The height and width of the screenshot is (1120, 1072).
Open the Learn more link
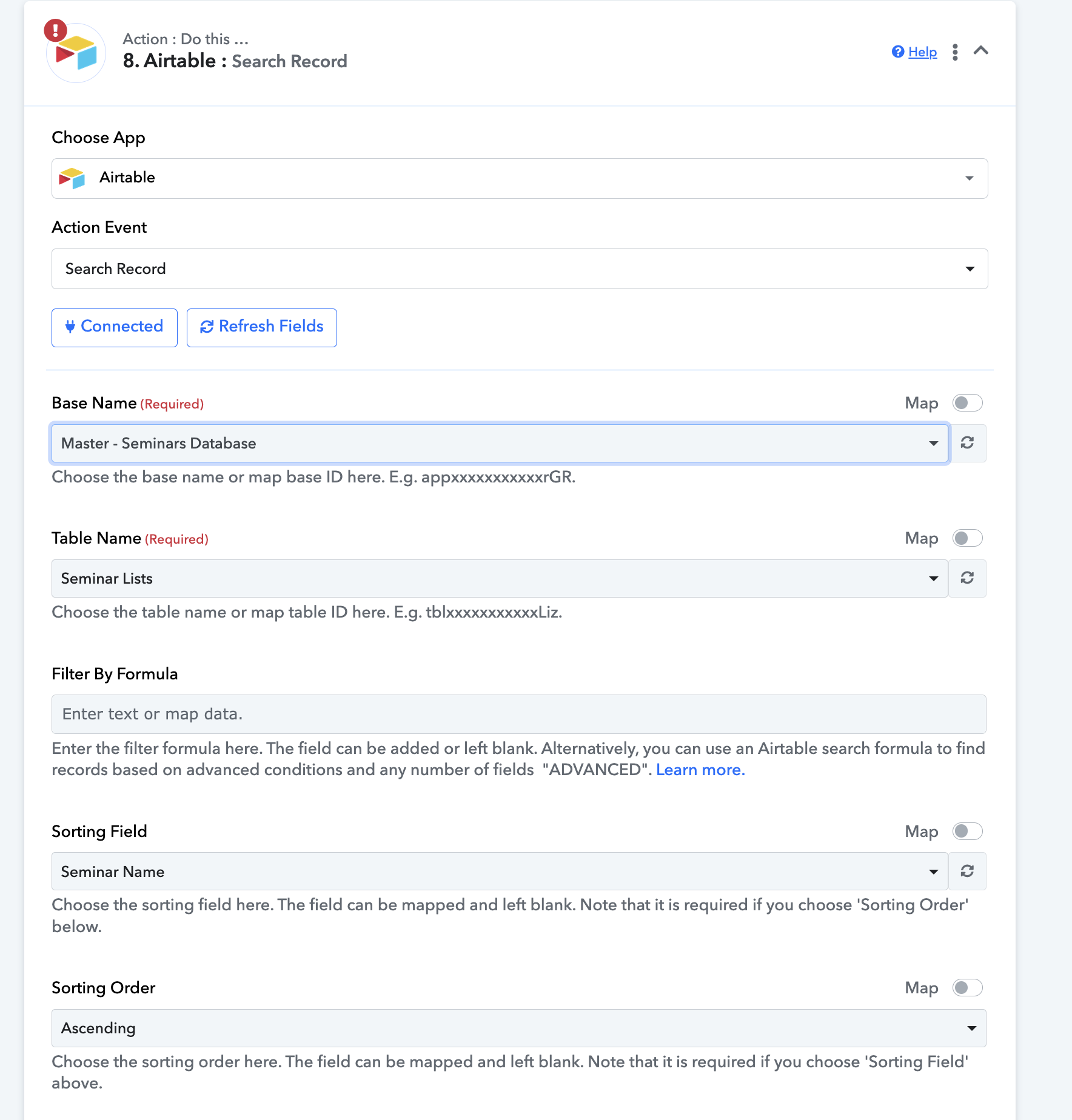click(700, 770)
